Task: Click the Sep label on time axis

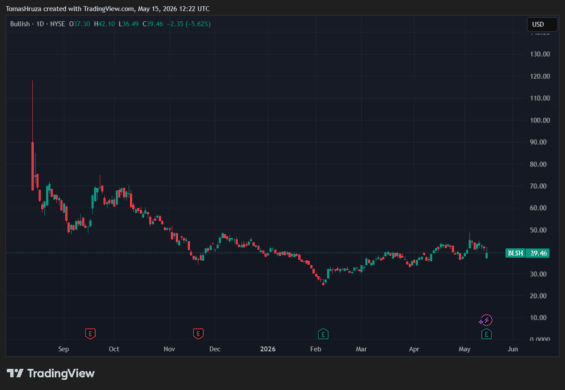Action: tap(63, 349)
